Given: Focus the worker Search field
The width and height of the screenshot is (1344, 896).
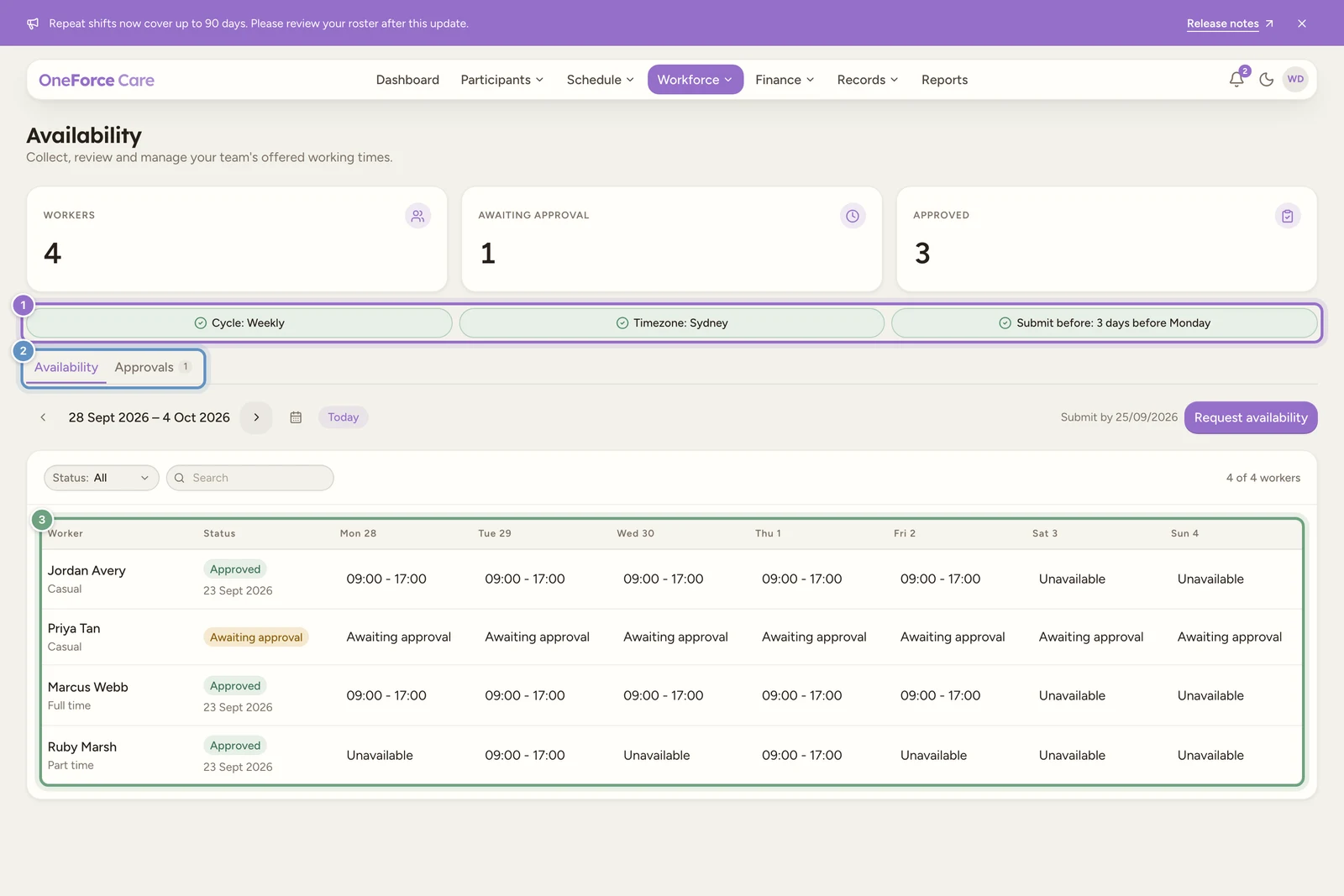Looking at the screenshot, I should click(x=250, y=478).
